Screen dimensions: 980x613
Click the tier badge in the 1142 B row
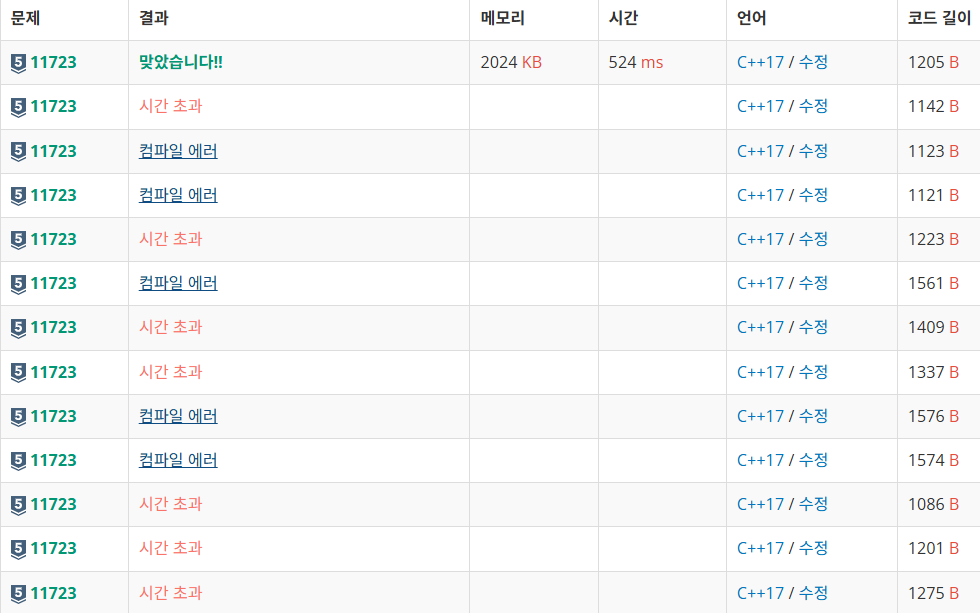pos(18,107)
